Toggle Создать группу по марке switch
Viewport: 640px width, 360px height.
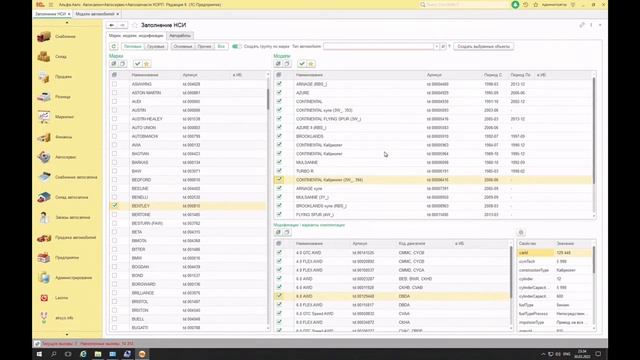236,47
